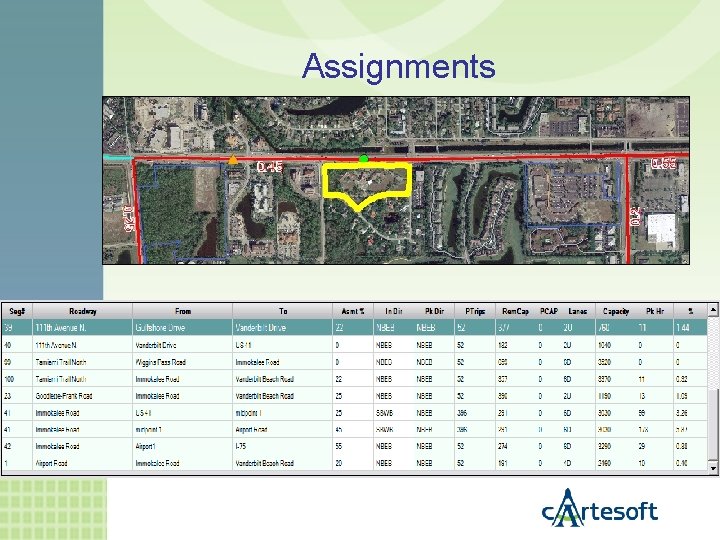Screen dimensions: 720x540
Task: Click the Cartesoft logo
Action: 600,508
